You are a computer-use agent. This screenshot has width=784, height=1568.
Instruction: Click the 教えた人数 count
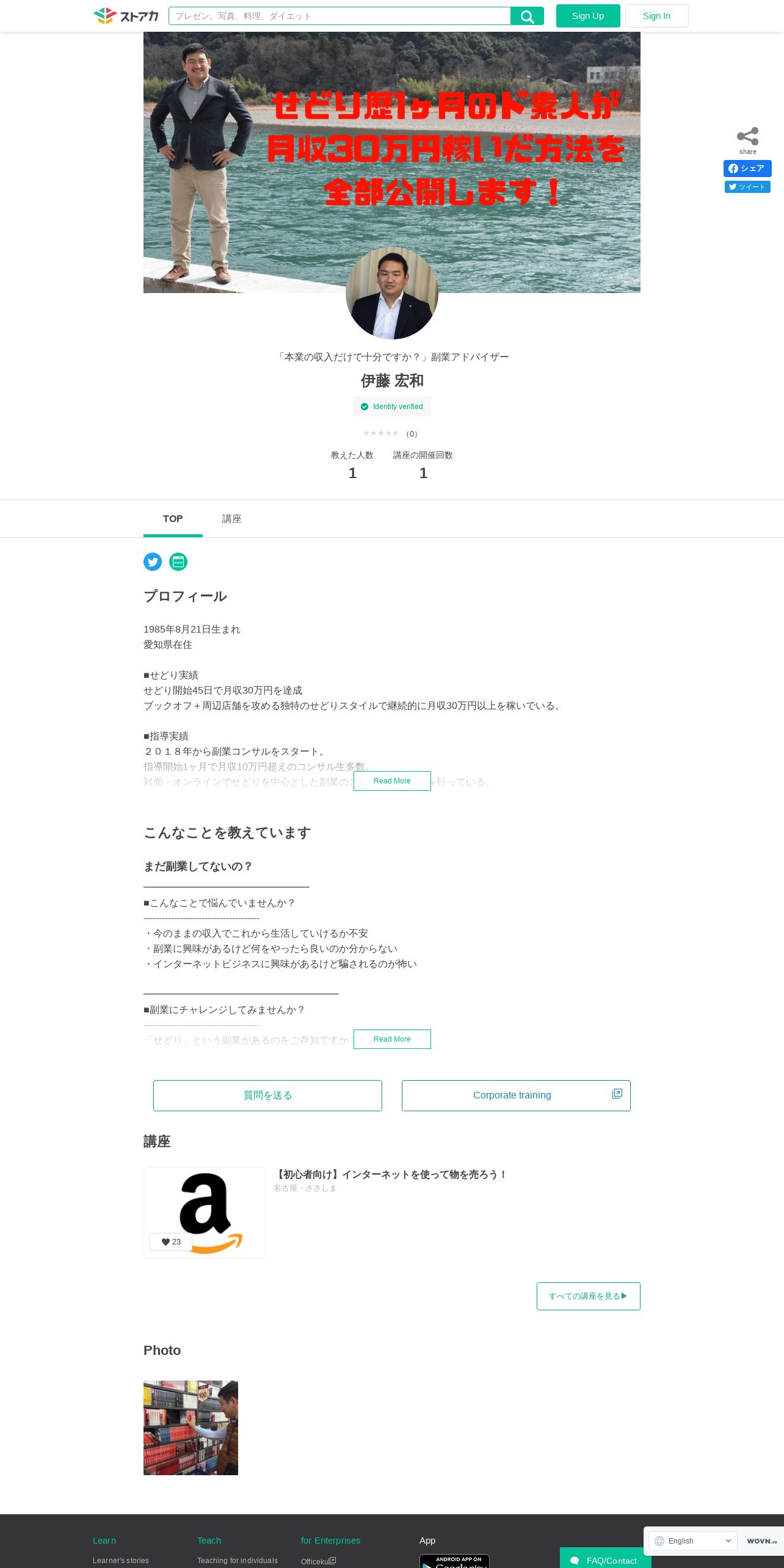point(352,473)
